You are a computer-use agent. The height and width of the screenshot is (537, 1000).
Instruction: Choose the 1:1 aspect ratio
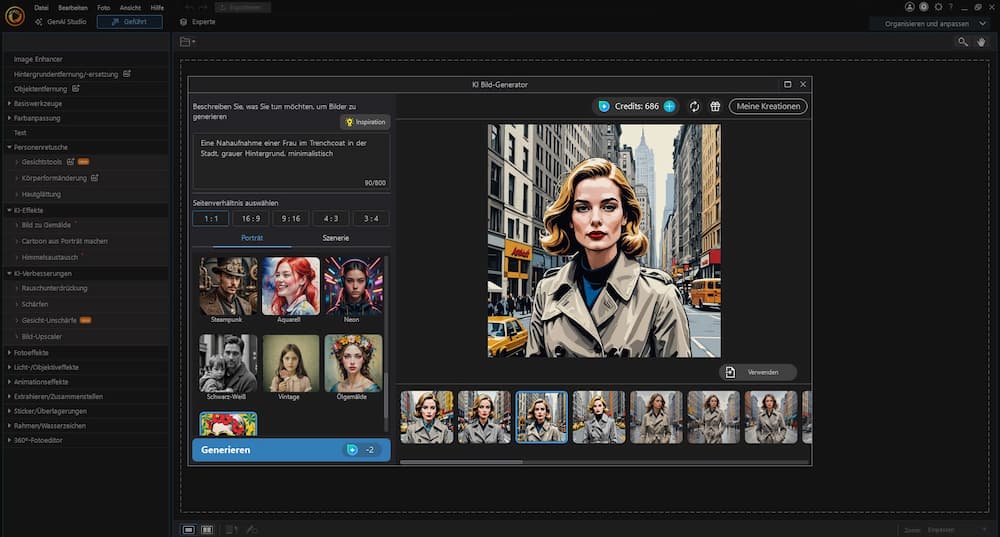pos(211,218)
